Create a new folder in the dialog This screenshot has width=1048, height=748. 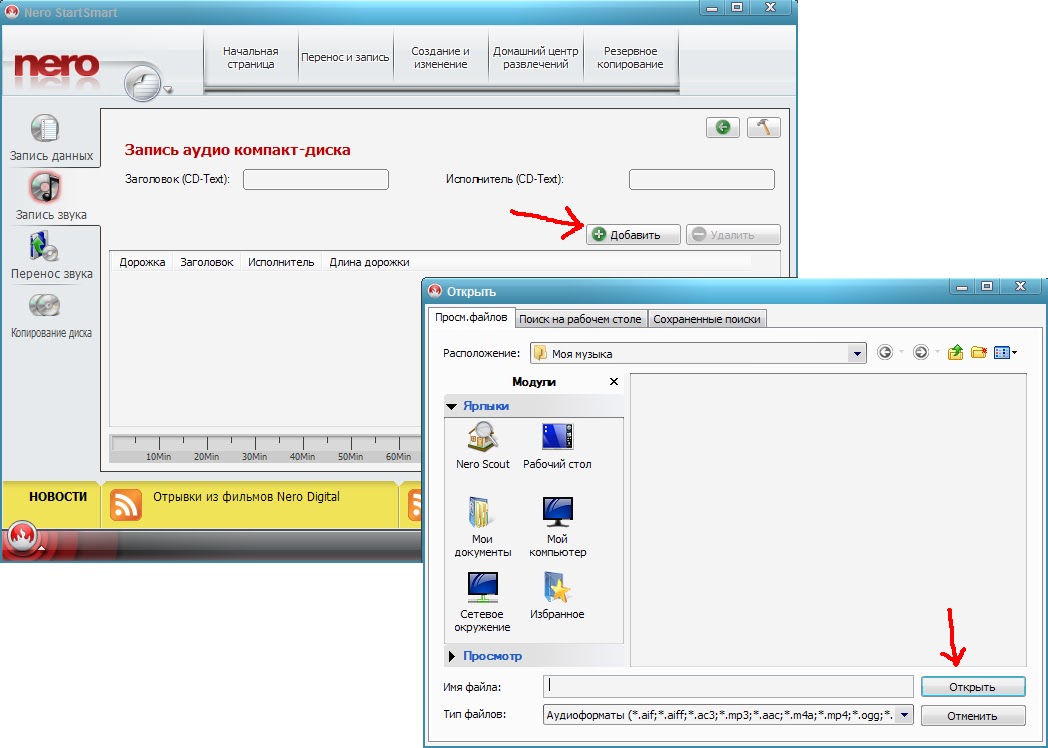pos(979,352)
